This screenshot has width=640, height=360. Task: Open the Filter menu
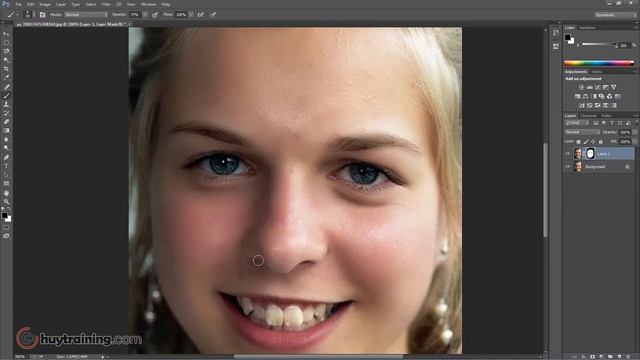[106, 4]
